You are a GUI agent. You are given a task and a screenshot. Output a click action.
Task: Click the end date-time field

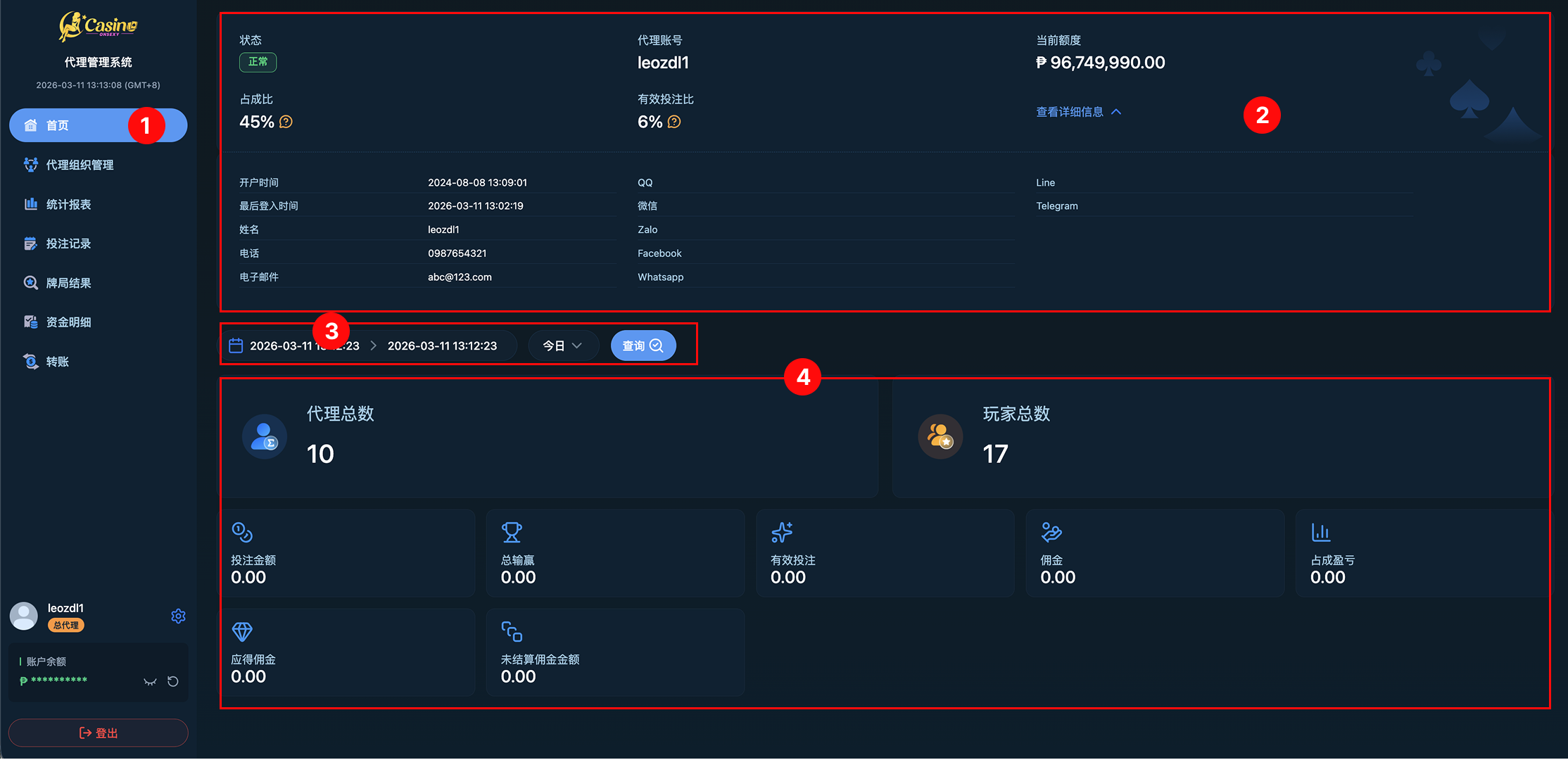pos(442,346)
